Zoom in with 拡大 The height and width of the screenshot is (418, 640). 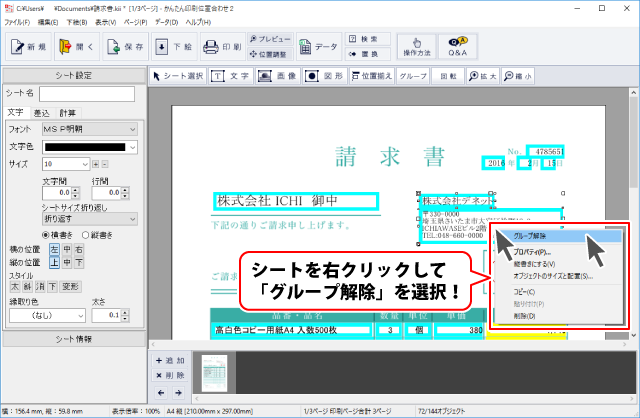click(x=483, y=76)
